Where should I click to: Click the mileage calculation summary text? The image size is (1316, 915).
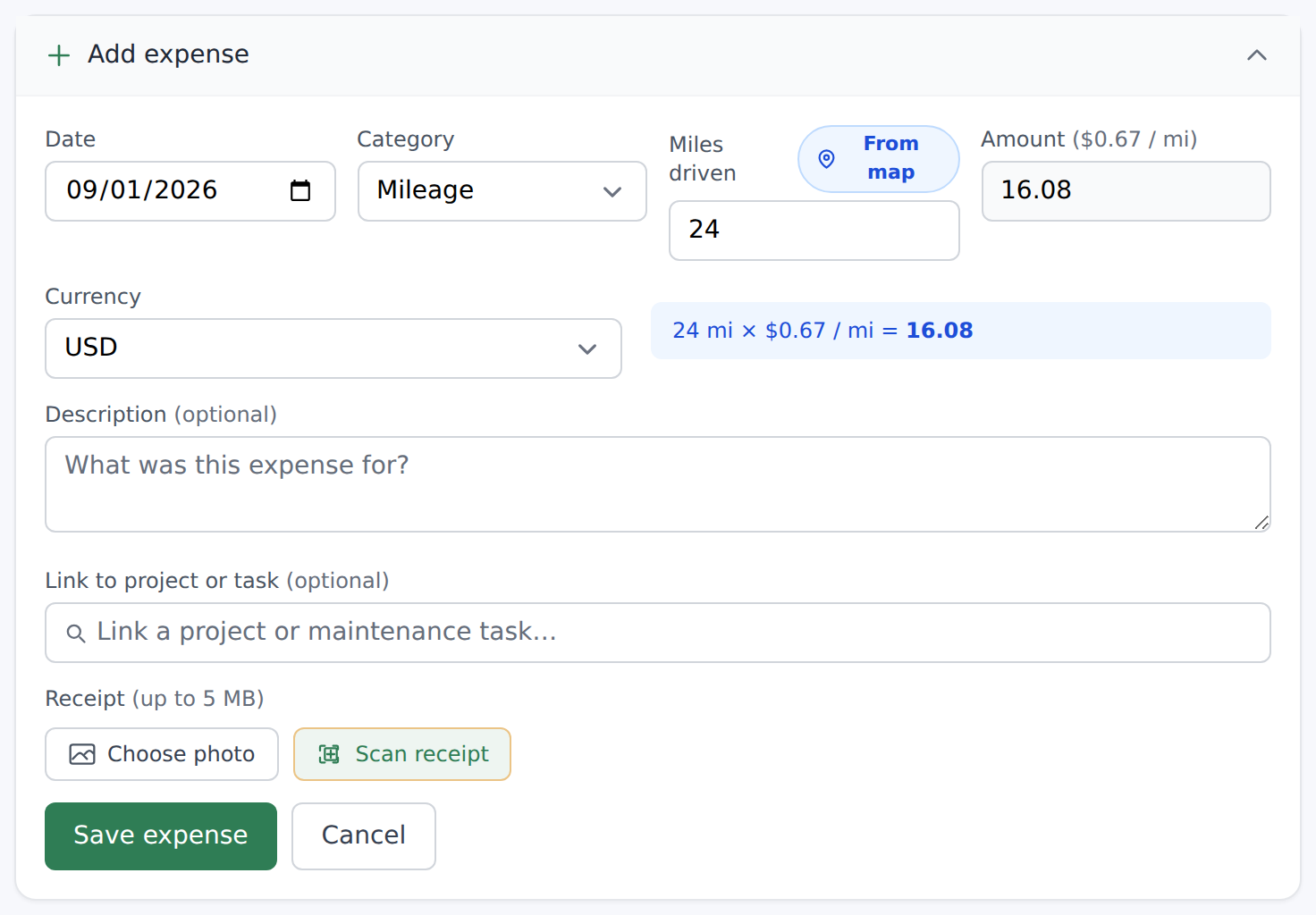pyautogui.click(x=822, y=331)
